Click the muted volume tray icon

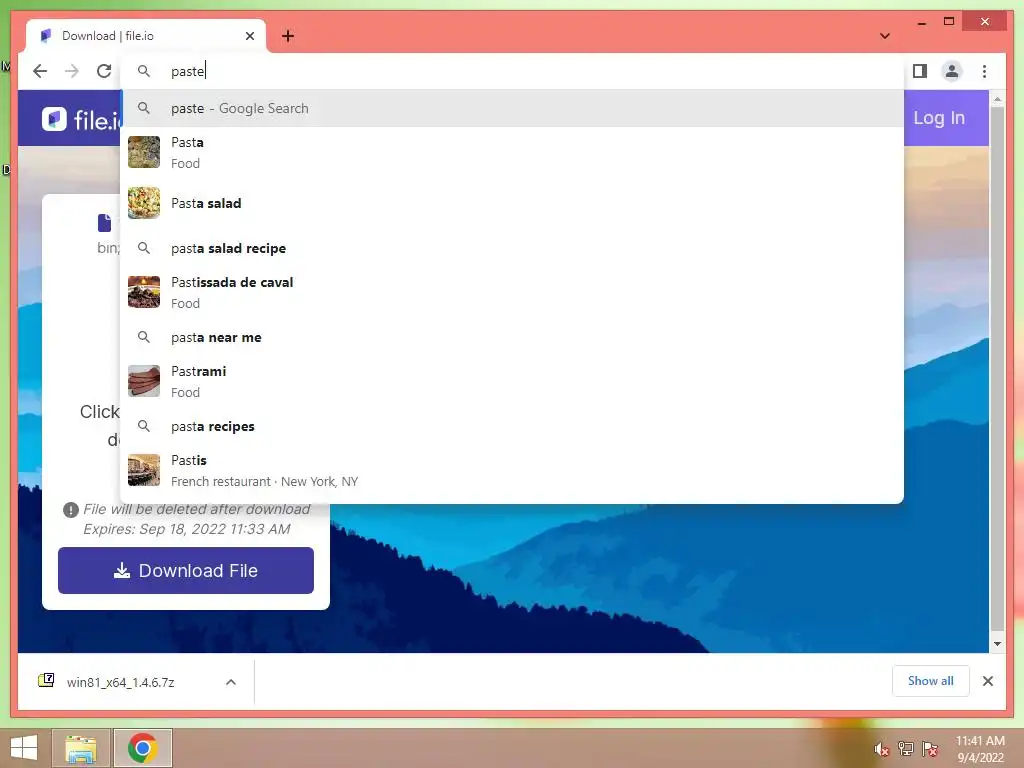[881, 750]
